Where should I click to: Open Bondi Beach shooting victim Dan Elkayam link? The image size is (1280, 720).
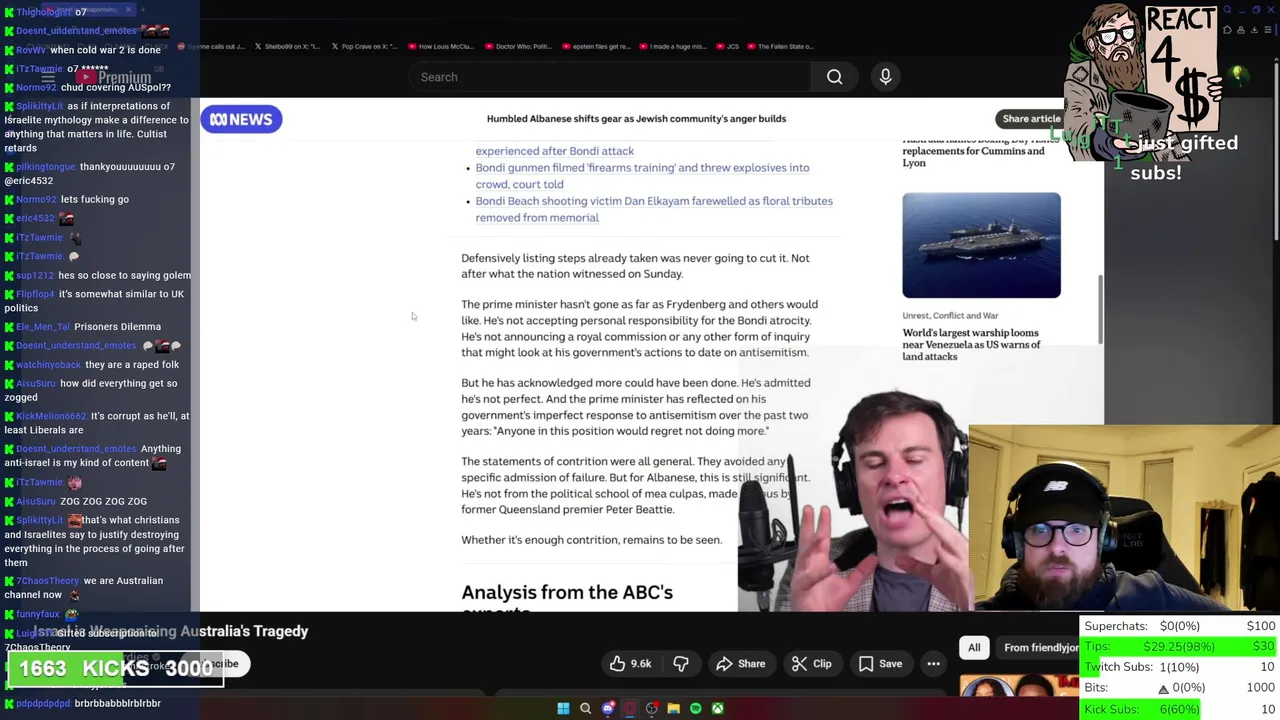click(653, 209)
